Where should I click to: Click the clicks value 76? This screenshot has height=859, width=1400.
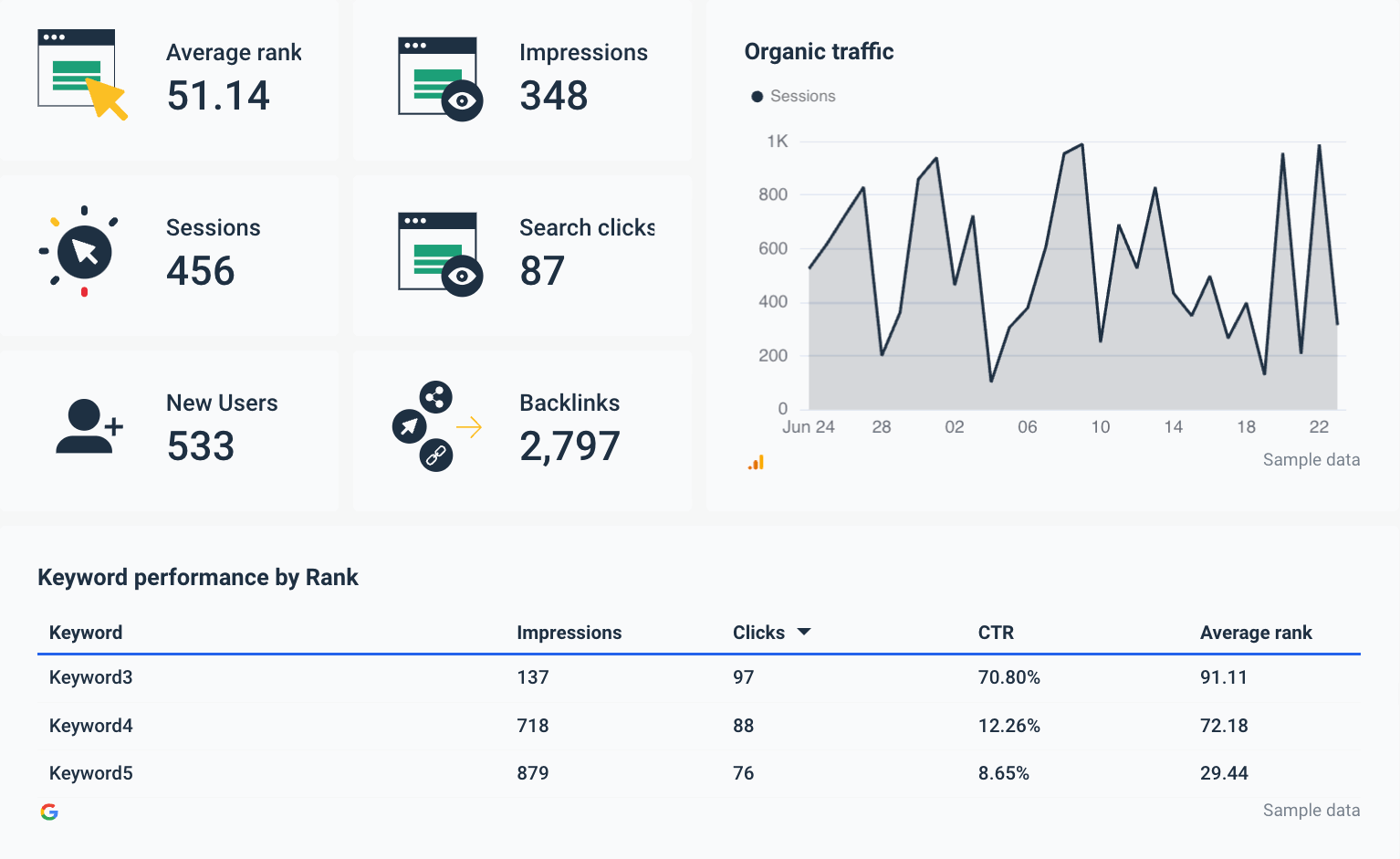(744, 773)
